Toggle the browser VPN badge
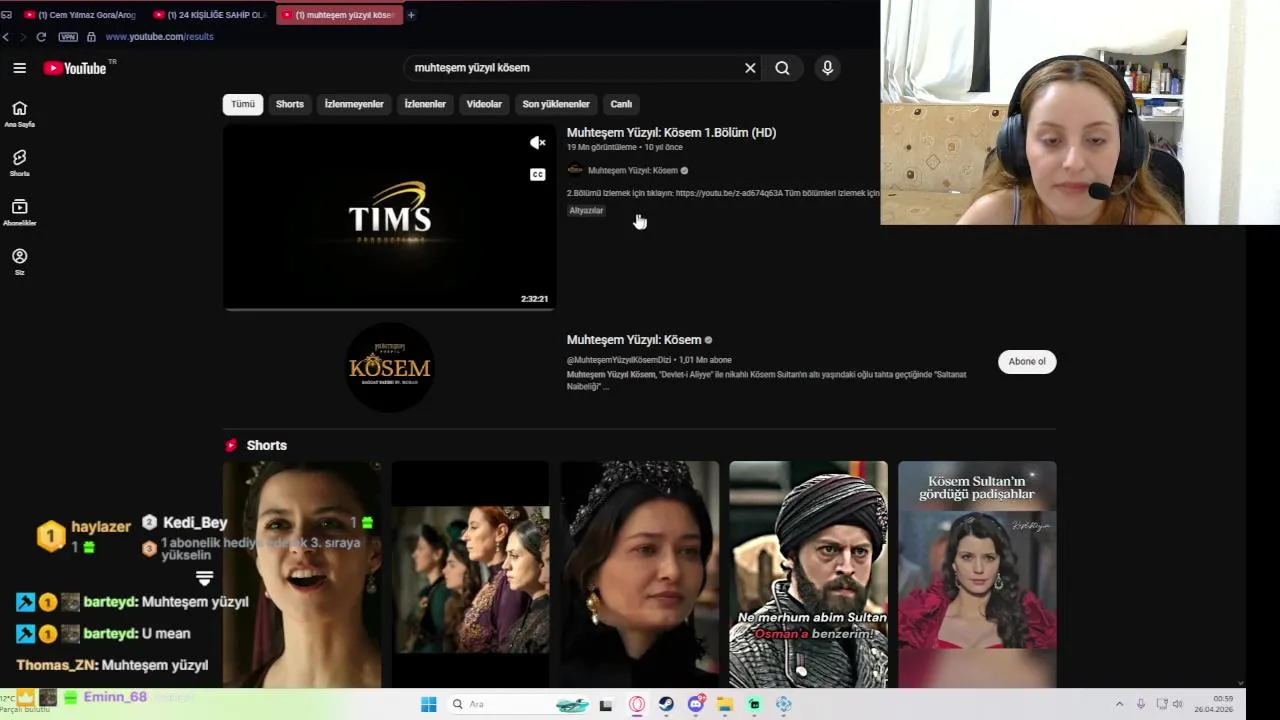The height and width of the screenshot is (720, 1280). [x=68, y=37]
